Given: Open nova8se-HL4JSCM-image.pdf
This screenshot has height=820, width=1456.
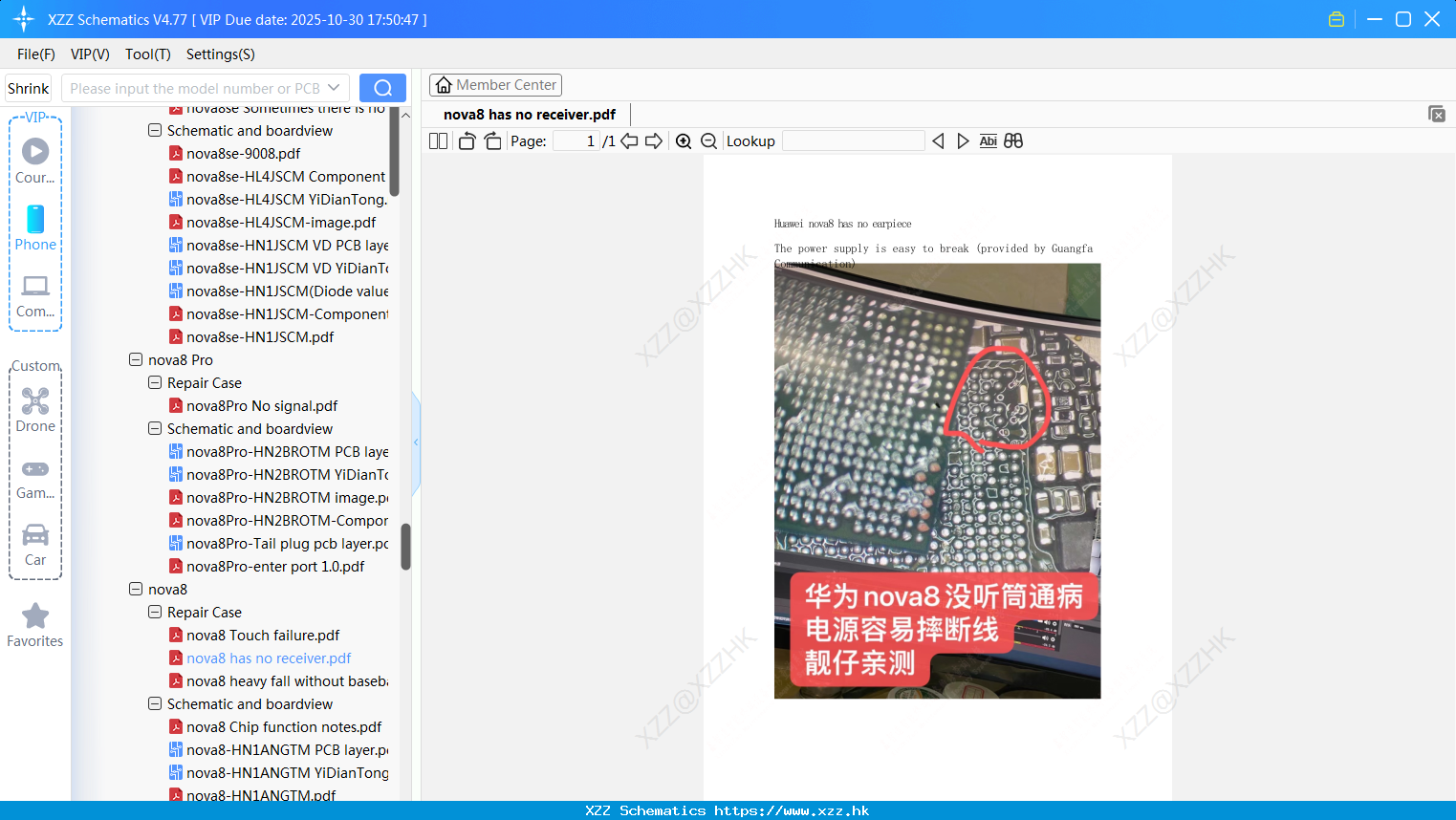Looking at the screenshot, I should click(x=281, y=223).
